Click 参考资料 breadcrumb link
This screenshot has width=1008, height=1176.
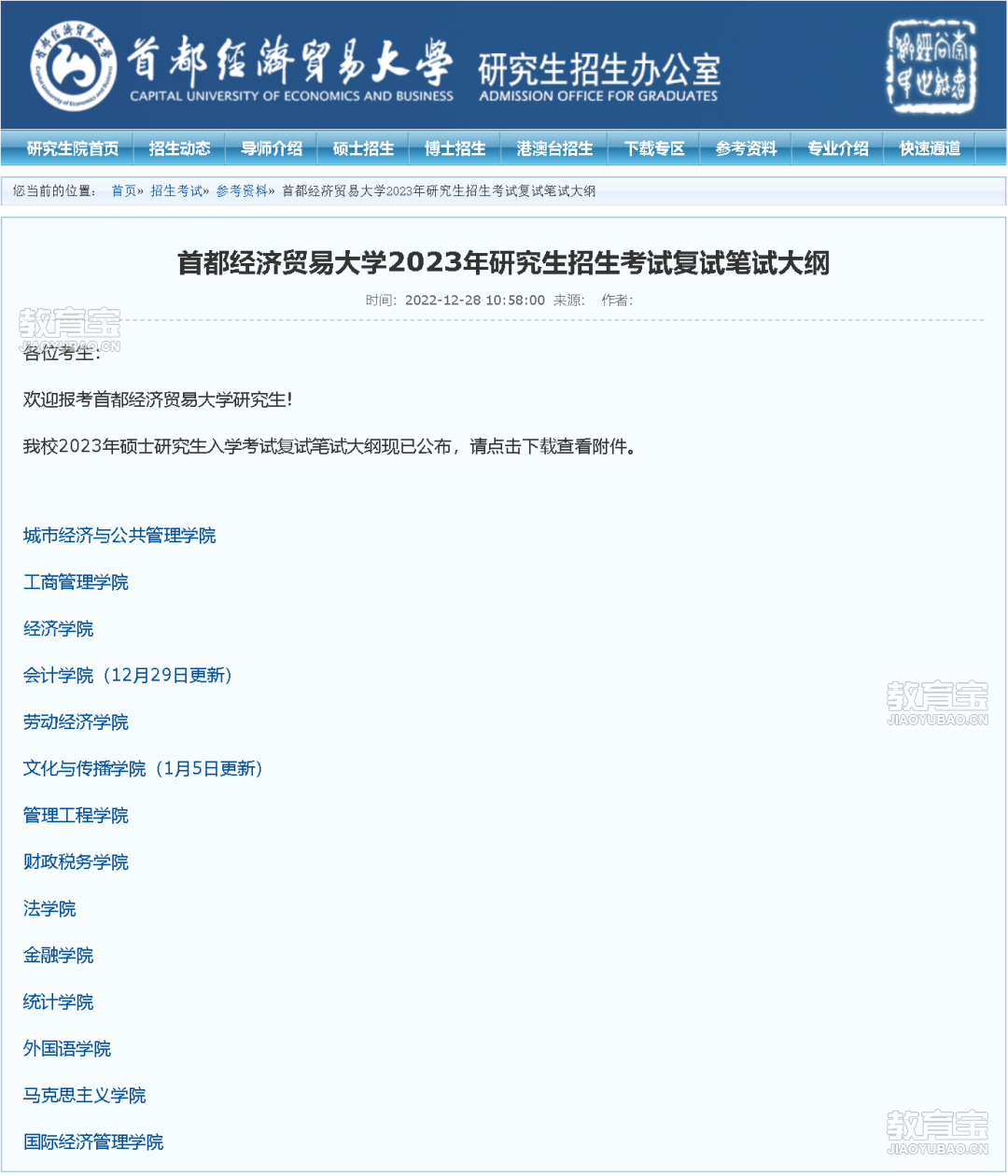(242, 191)
